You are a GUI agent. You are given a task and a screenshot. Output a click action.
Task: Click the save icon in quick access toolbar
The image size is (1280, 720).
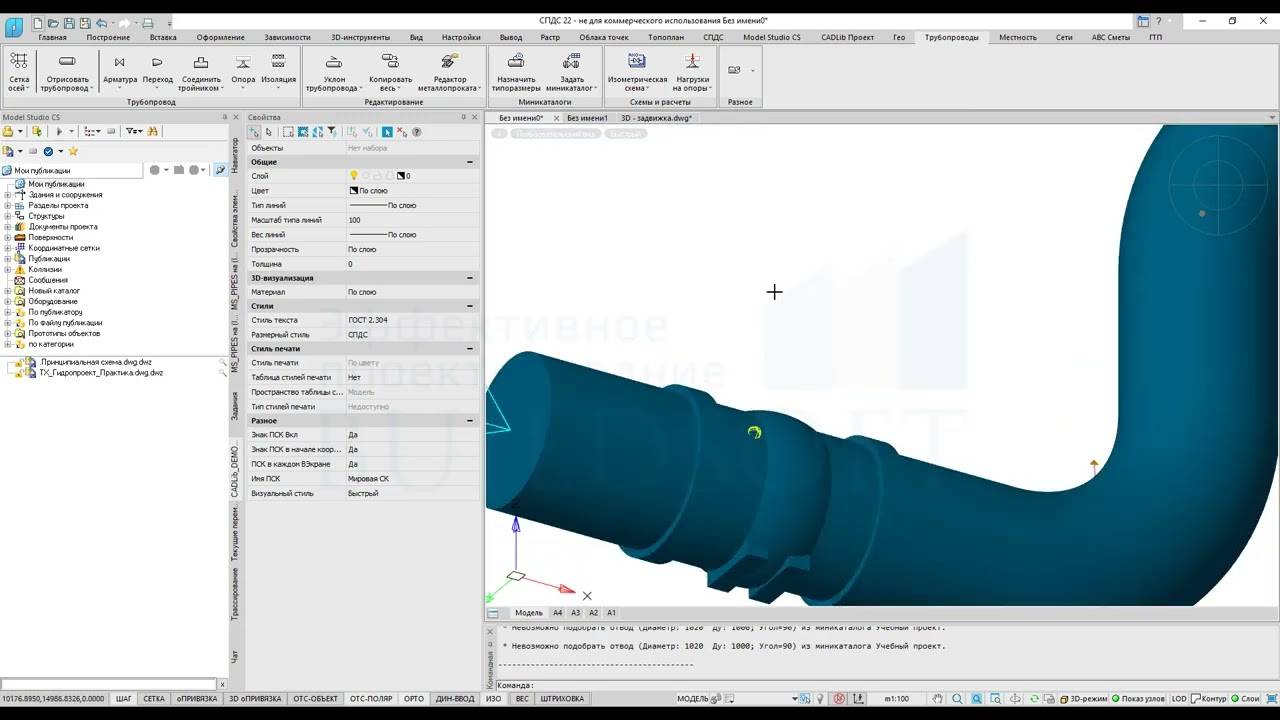70,22
